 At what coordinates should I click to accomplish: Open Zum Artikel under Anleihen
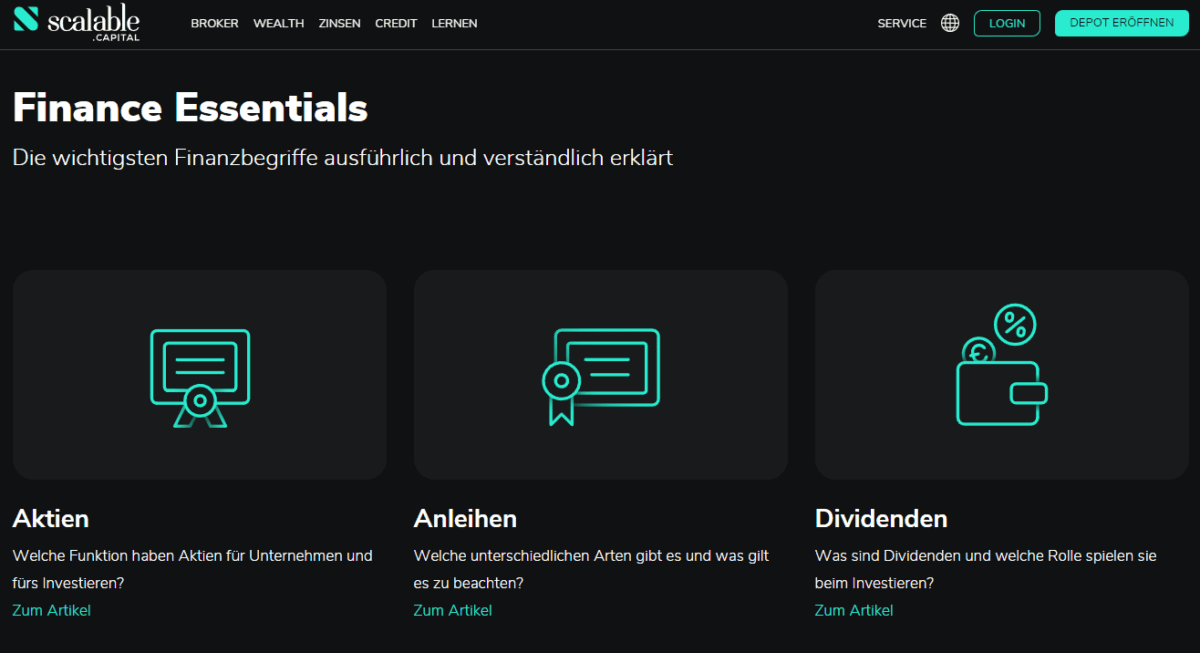(x=452, y=610)
